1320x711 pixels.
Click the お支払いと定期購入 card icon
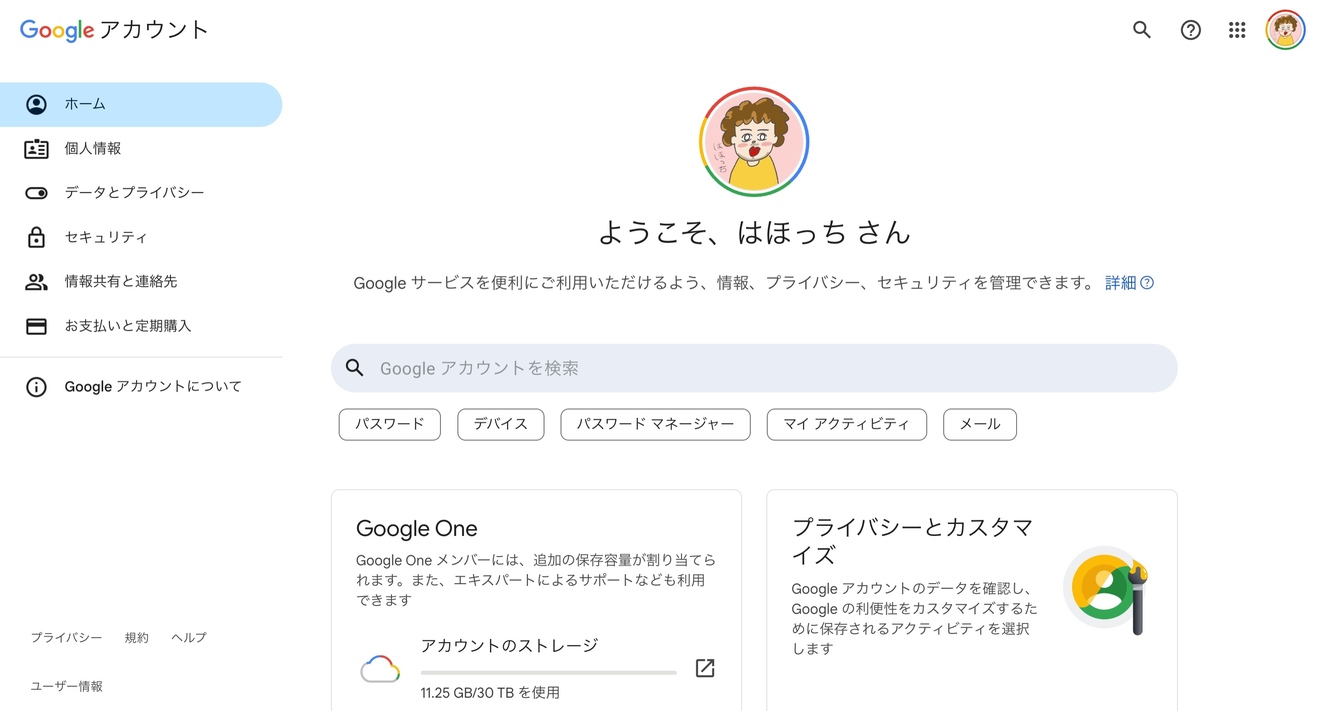[36, 326]
